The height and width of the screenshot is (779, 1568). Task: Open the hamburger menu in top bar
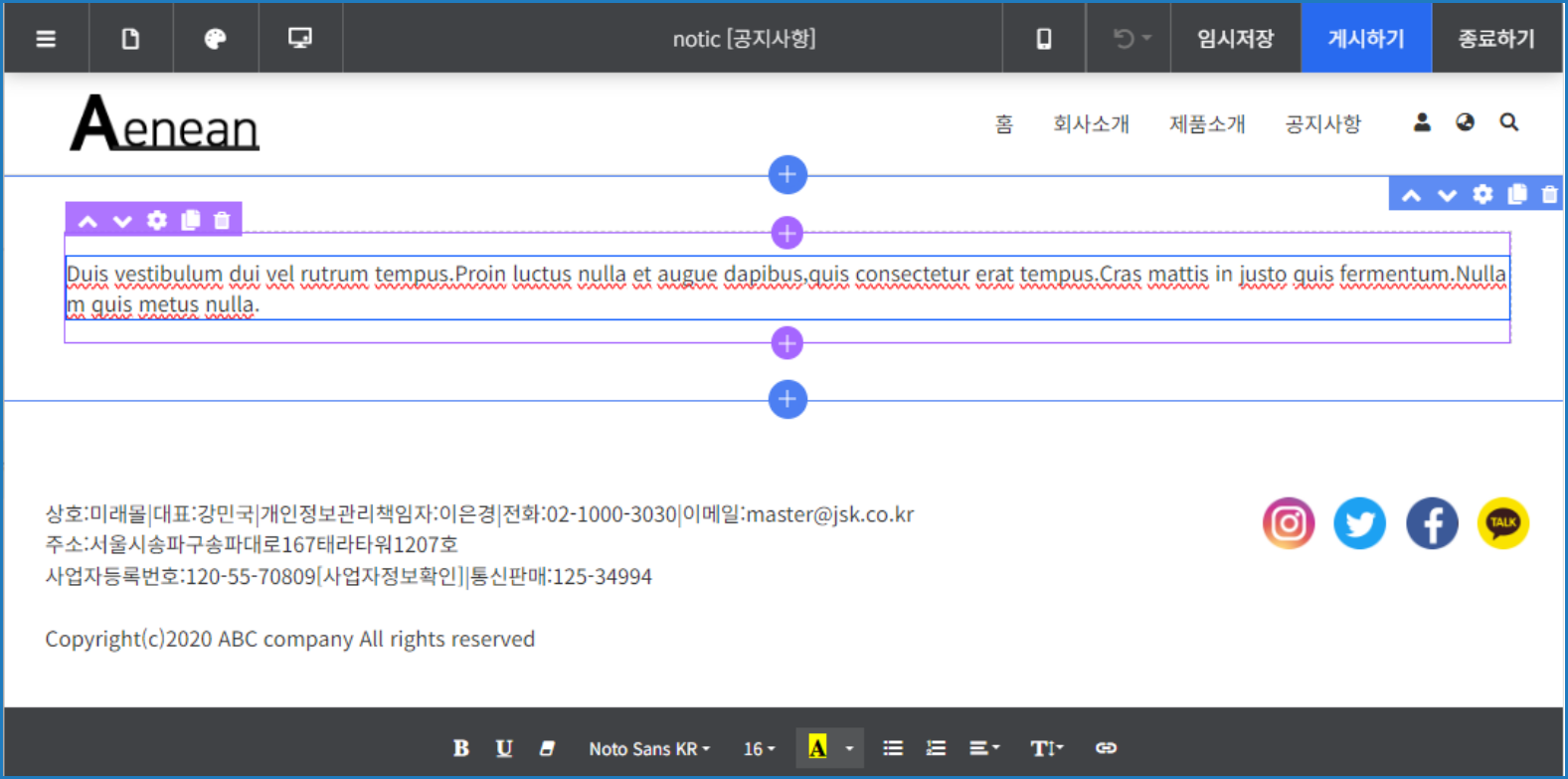pos(46,39)
